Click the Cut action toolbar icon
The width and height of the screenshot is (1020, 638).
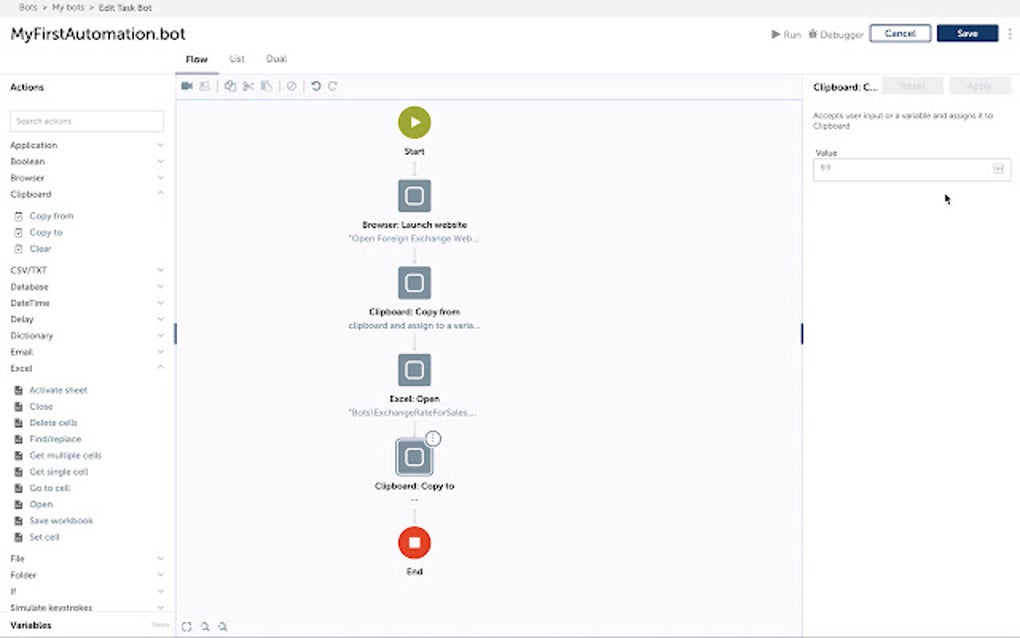coord(249,86)
